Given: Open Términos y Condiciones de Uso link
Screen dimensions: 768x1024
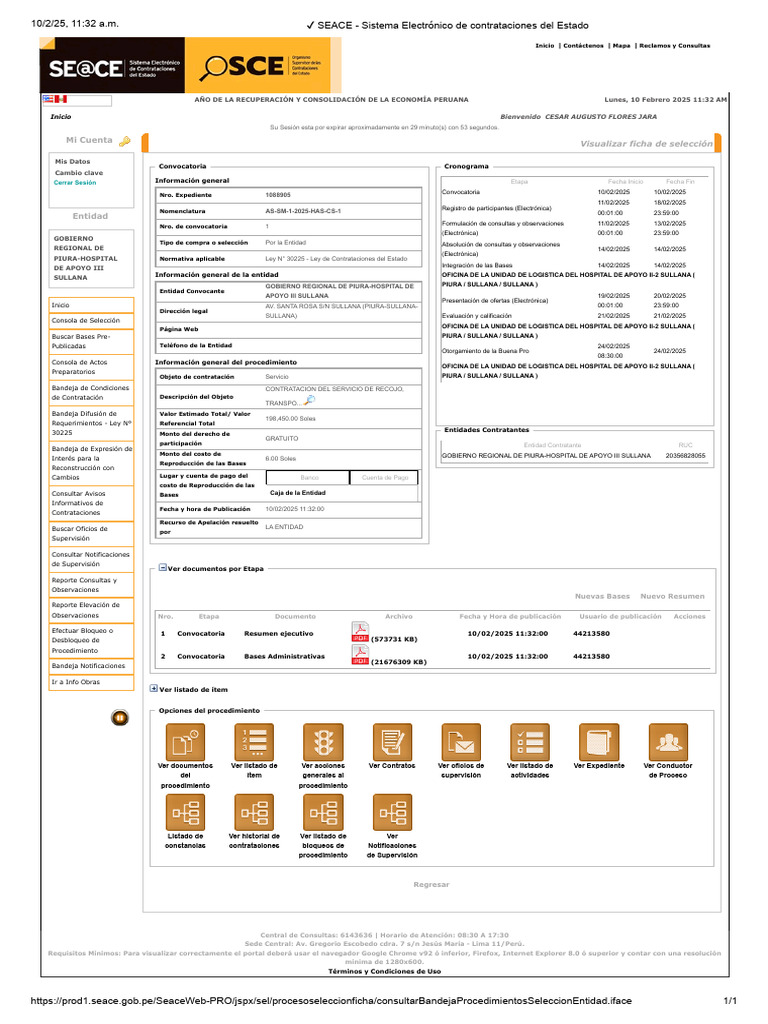Looking at the screenshot, I should (385, 971).
